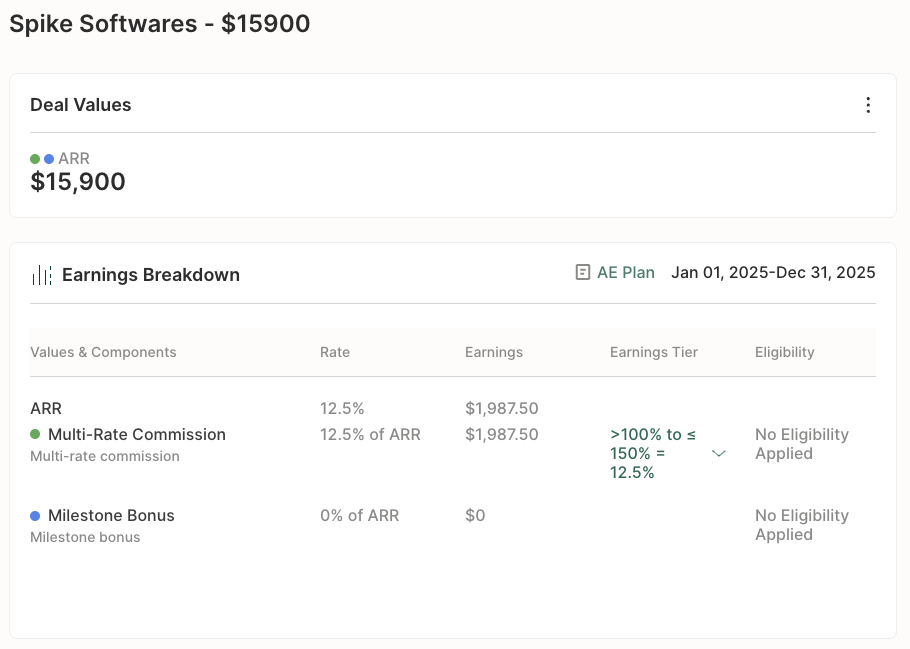Click the 12.5% of ARR rate cell
This screenshot has height=649, width=910.
tap(370, 434)
